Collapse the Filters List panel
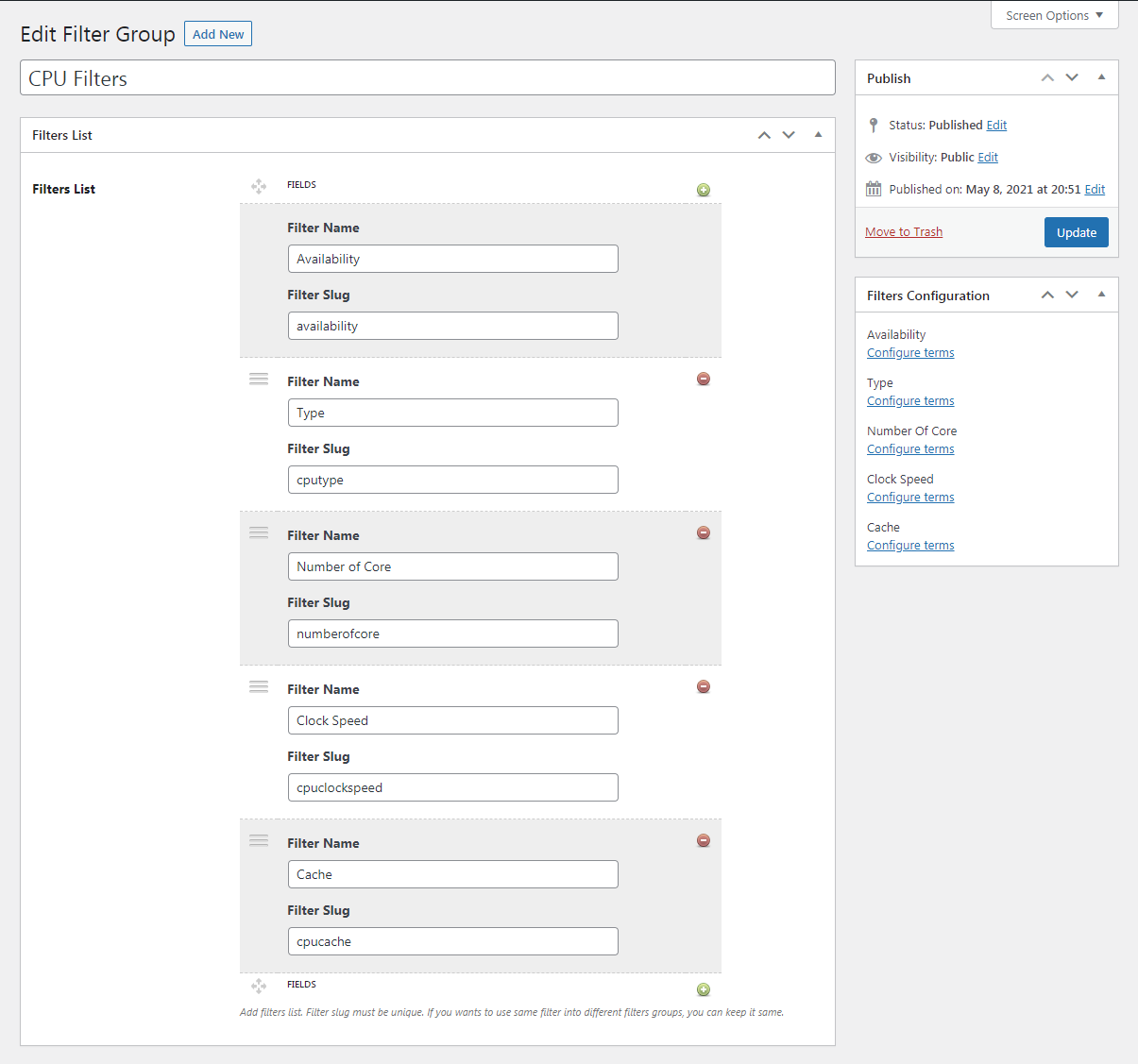1138x1064 pixels. click(818, 135)
